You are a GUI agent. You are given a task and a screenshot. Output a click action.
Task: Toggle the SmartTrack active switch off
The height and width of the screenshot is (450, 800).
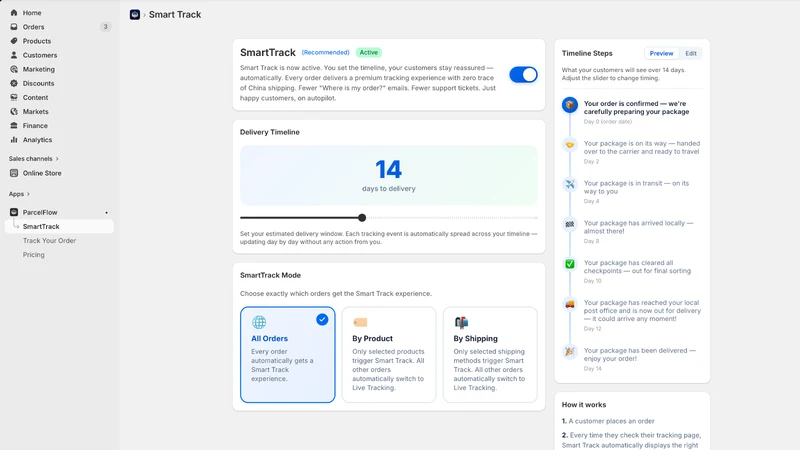click(x=523, y=75)
